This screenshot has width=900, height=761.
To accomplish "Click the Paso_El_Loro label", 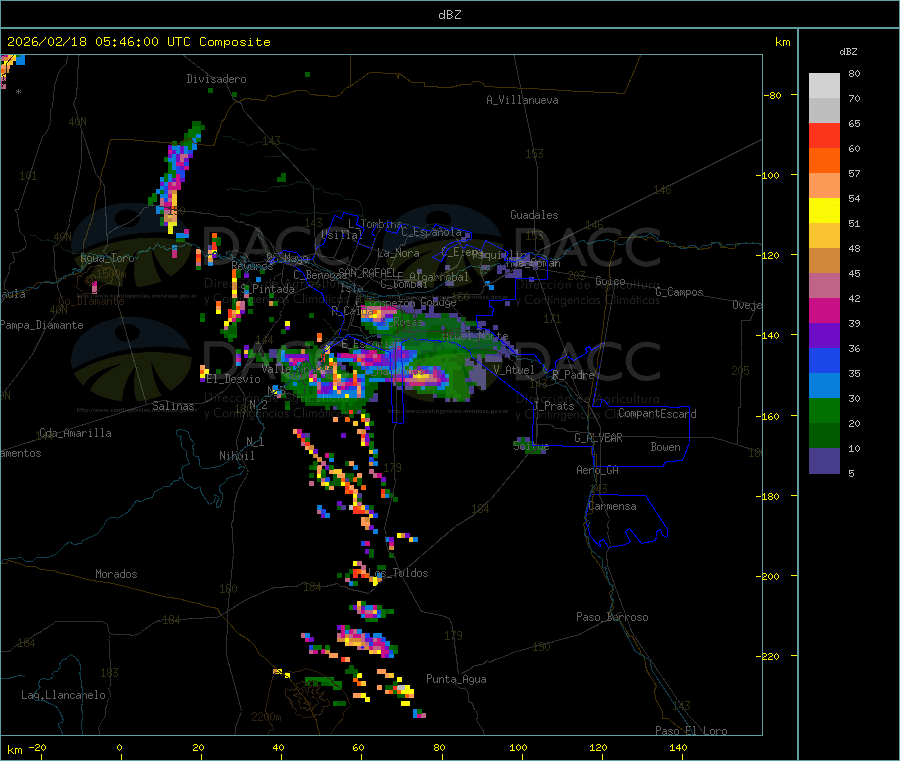I will [691, 731].
